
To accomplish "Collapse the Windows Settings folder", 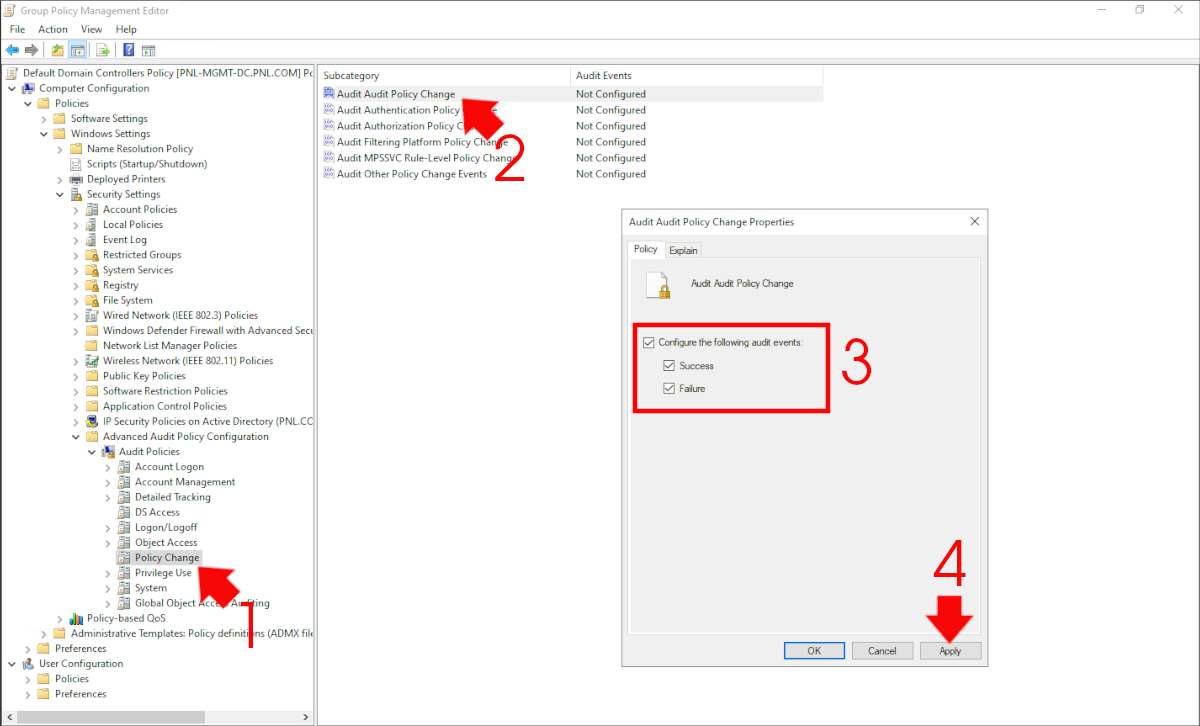I will click(44, 134).
